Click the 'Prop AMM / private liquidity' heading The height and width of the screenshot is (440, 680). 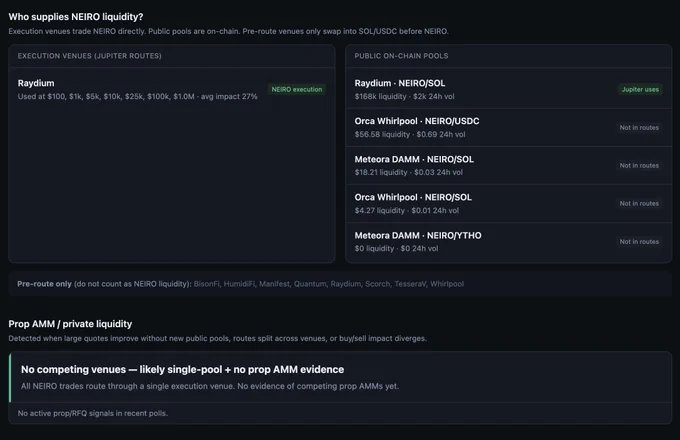click(70, 324)
